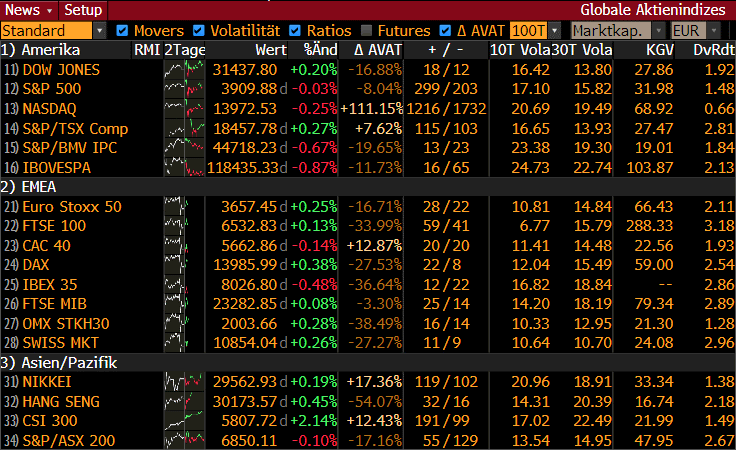Viewport: 736px width, 450px height.
Task: Select the OMX STKH30 index
Action: 66,324
